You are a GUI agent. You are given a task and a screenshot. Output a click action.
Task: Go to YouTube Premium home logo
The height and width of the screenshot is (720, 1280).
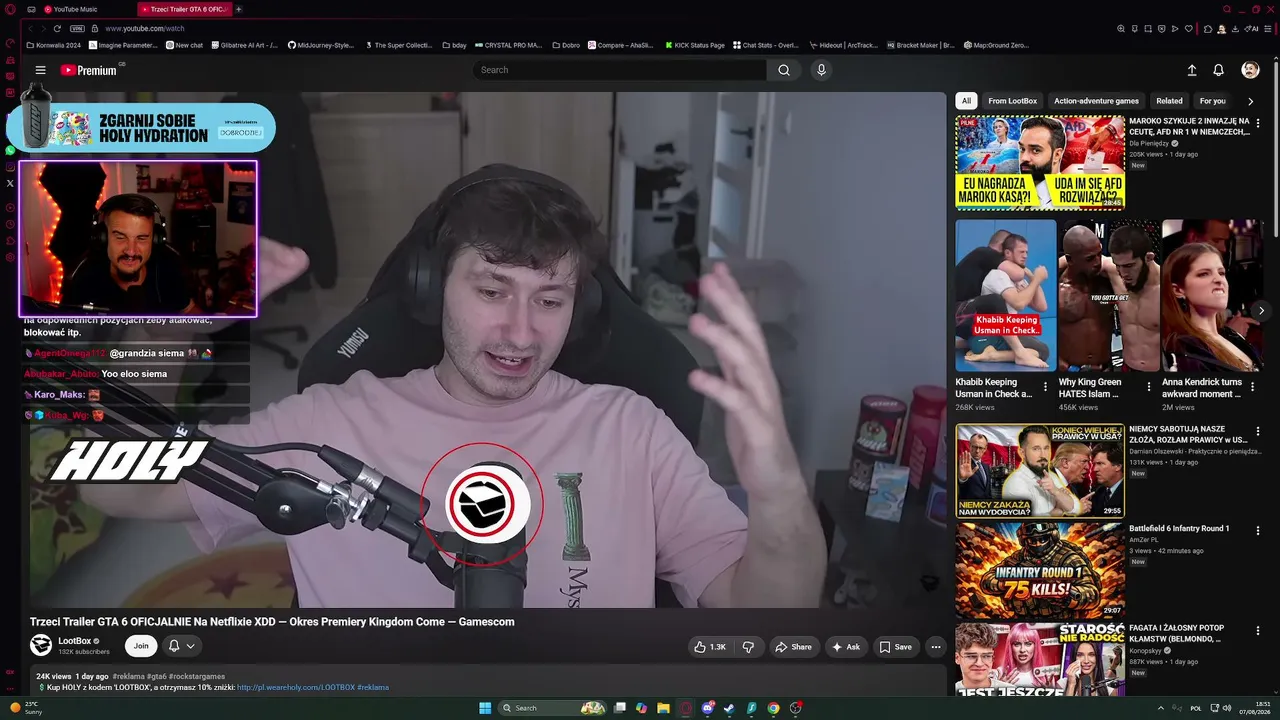tap(89, 70)
